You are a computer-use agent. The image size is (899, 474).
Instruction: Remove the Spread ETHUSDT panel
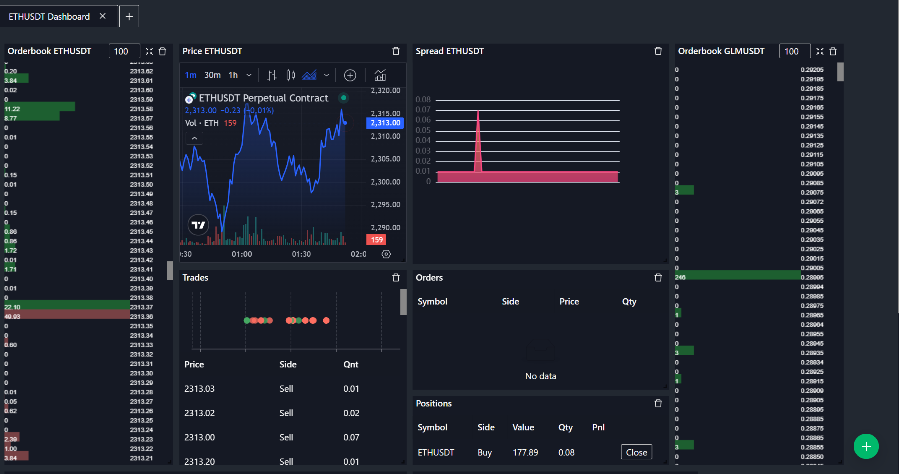(658, 51)
